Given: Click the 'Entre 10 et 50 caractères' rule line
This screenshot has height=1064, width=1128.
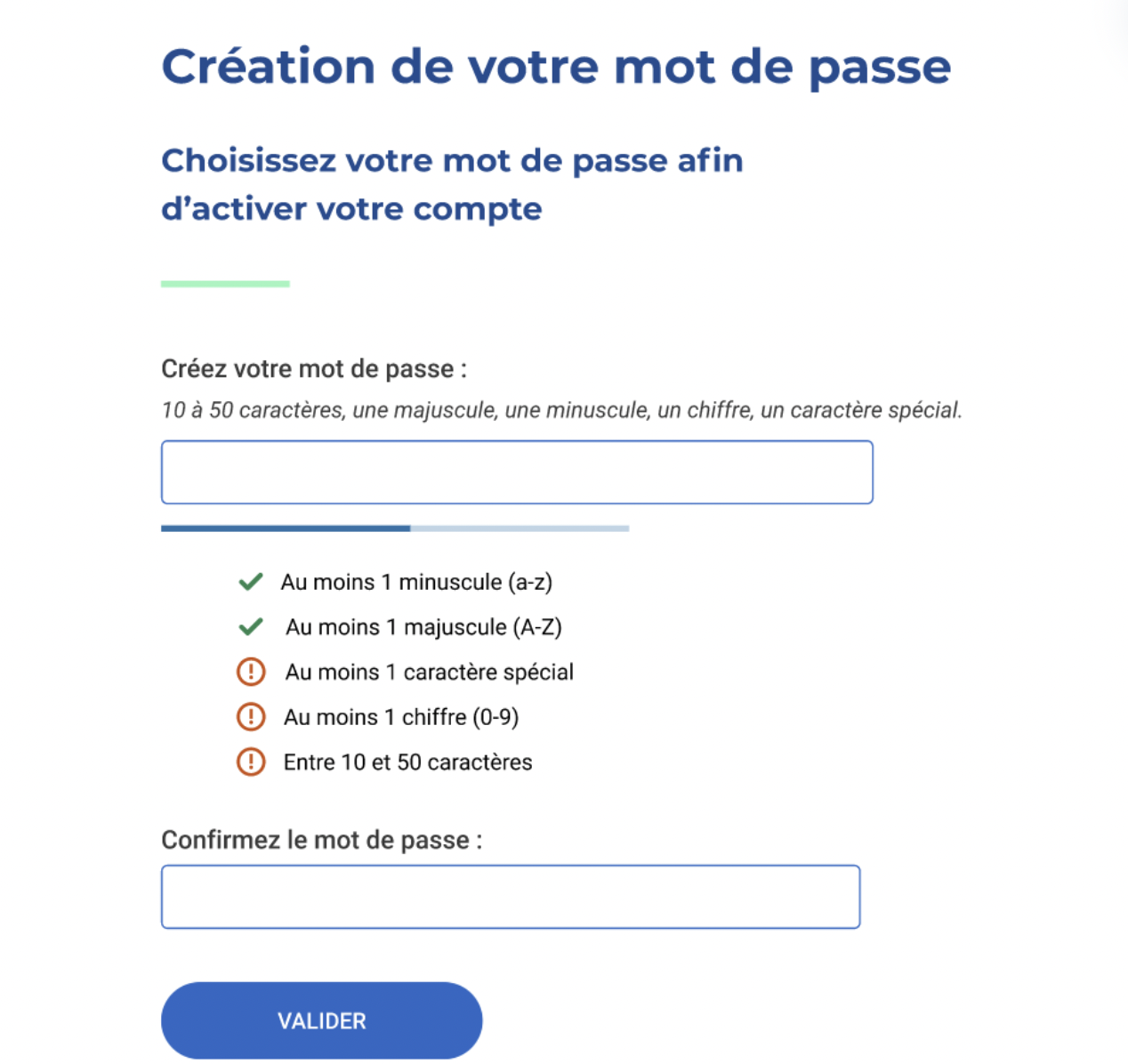Looking at the screenshot, I should click(407, 762).
